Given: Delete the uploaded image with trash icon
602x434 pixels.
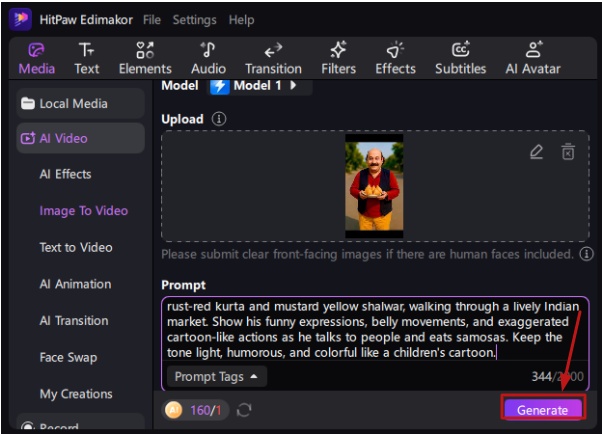Looking at the screenshot, I should [x=567, y=152].
